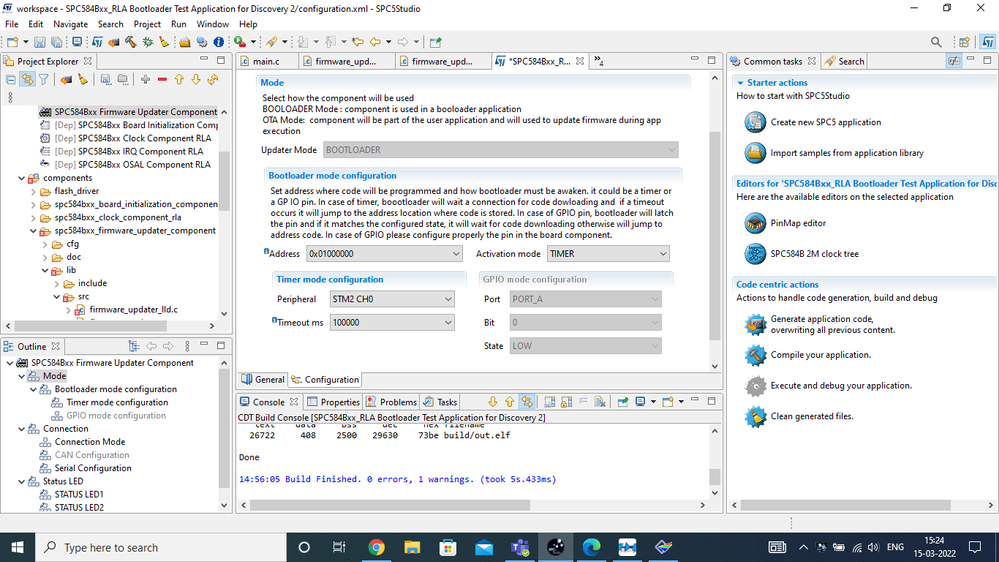999x562 pixels.
Task: Expand the cfg folder in tree
Action: [x=45, y=244]
